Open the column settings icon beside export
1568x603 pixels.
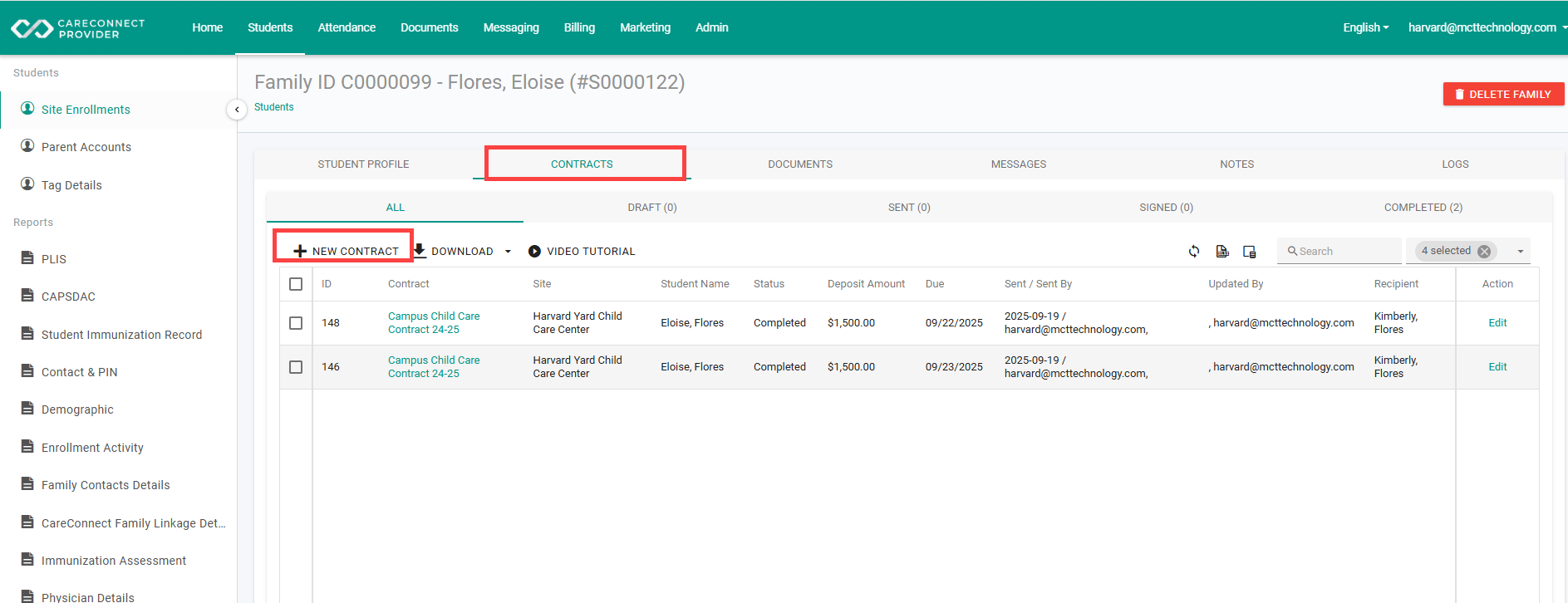click(1250, 251)
